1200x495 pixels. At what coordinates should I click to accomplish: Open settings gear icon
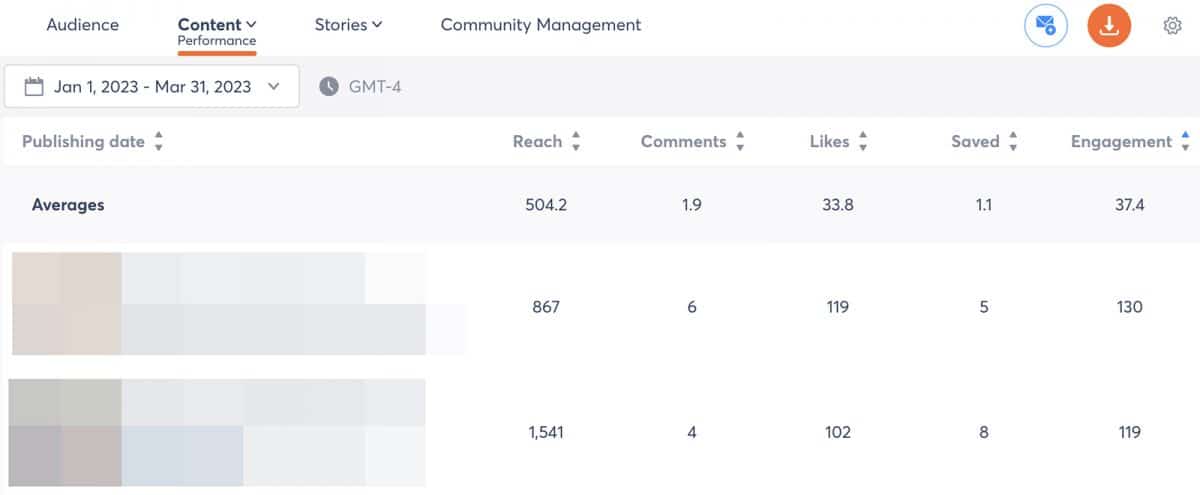pos(1172,26)
